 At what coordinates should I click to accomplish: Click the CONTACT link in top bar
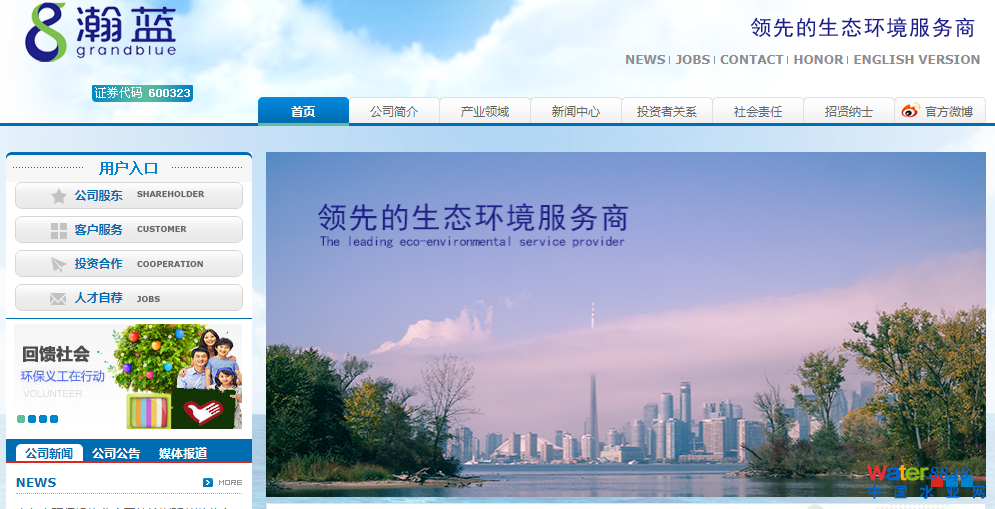[751, 60]
